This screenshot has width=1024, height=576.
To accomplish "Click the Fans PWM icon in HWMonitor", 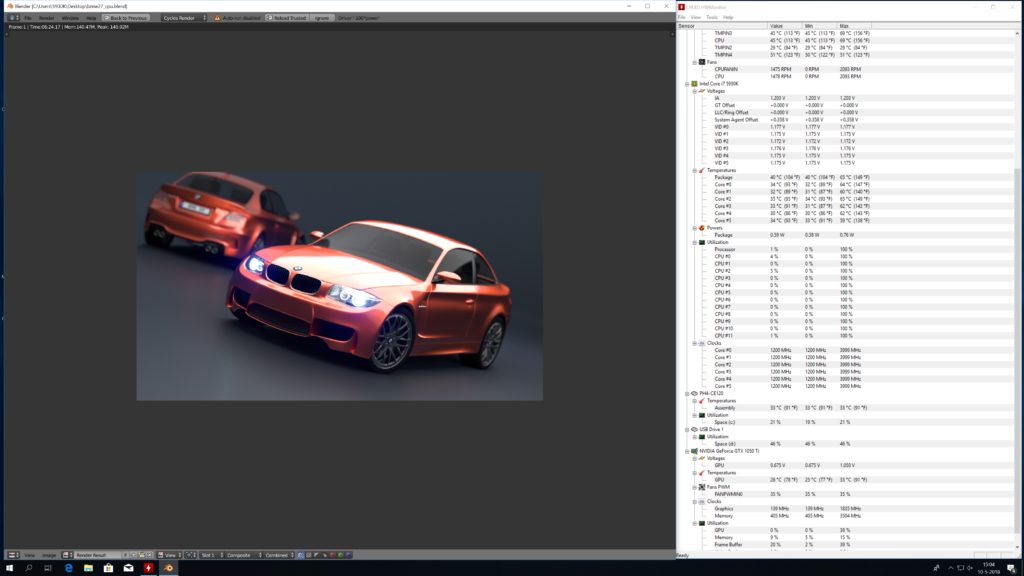I will coord(702,487).
